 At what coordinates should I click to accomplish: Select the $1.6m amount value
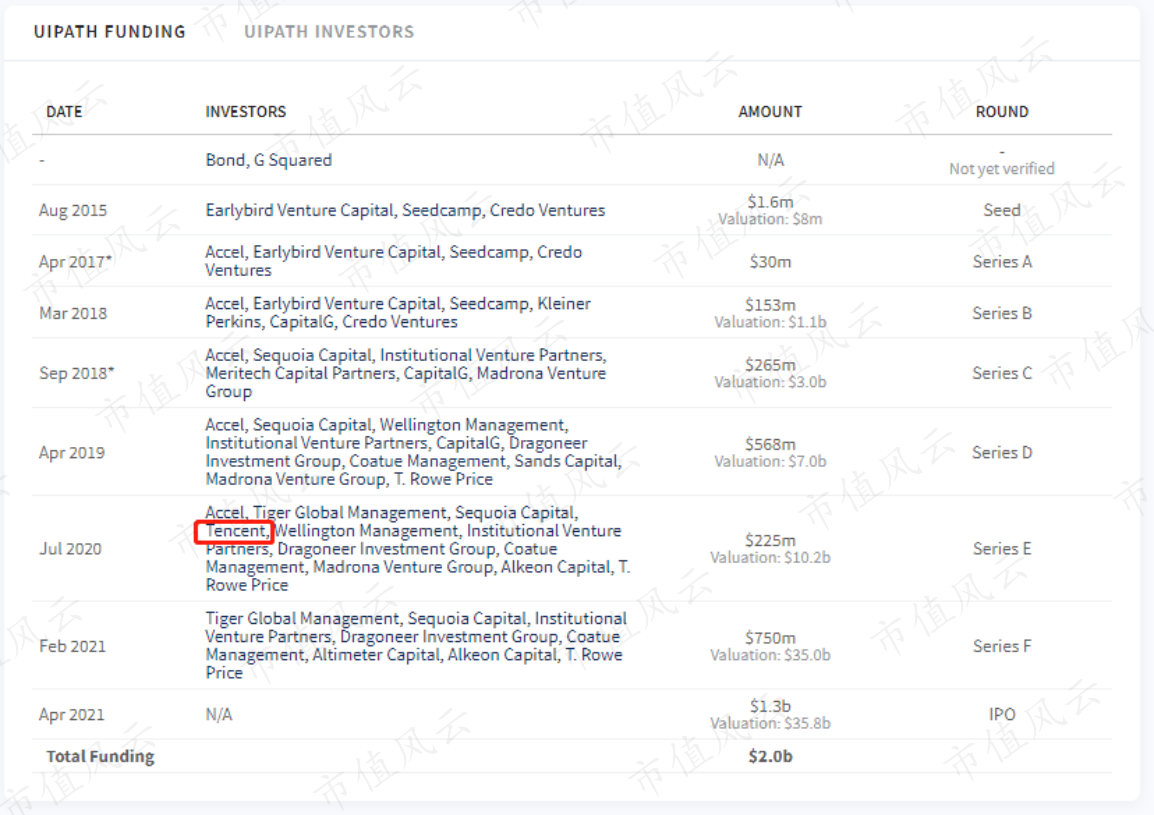point(770,202)
